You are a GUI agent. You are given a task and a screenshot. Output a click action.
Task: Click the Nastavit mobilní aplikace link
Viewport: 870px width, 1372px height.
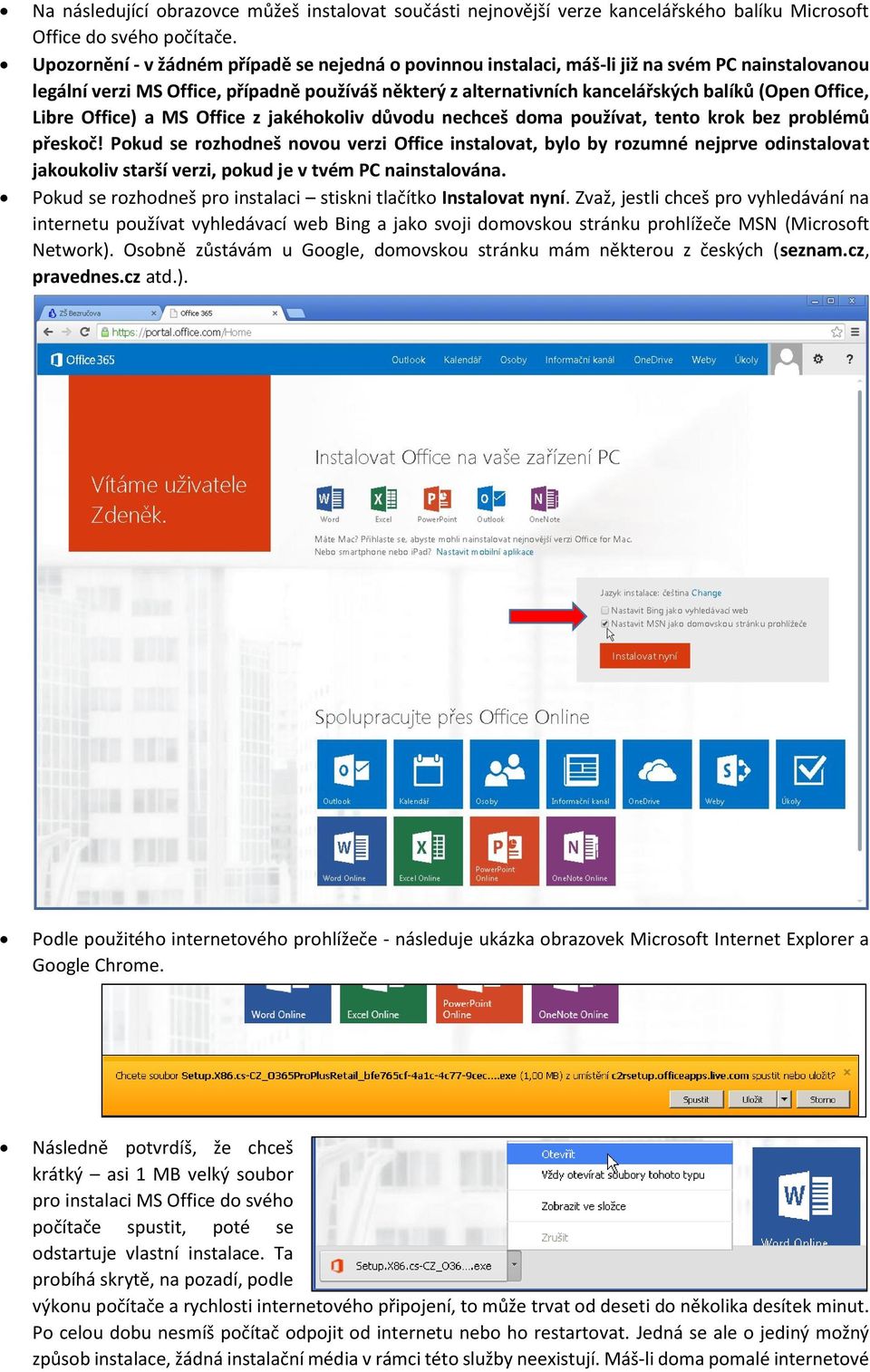coord(485,552)
